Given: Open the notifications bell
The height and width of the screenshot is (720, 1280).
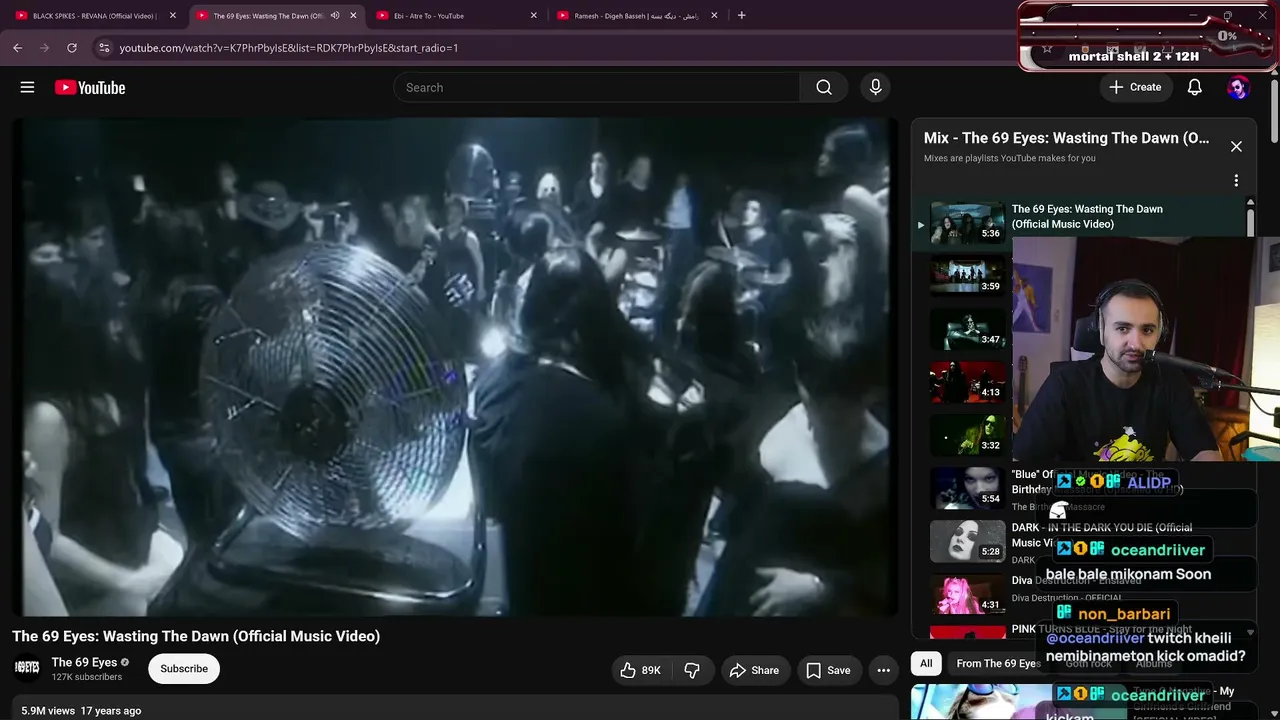Looking at the screenshot, I should coord(1194,87).
